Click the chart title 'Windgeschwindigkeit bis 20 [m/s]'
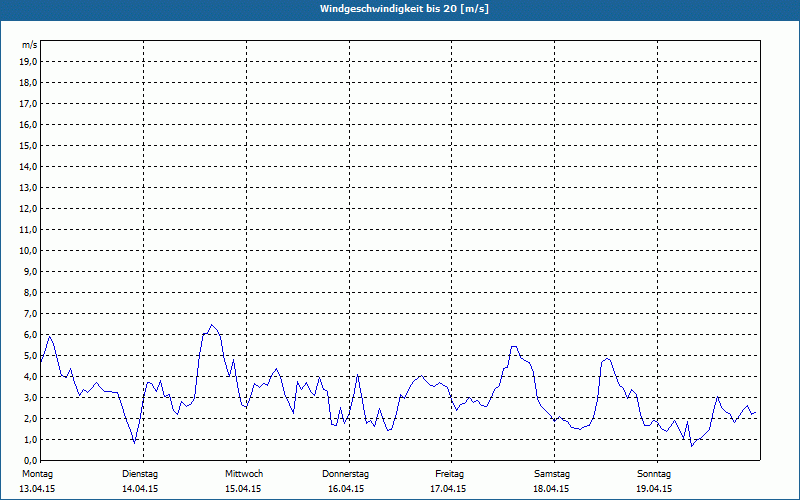 [404, 9]
